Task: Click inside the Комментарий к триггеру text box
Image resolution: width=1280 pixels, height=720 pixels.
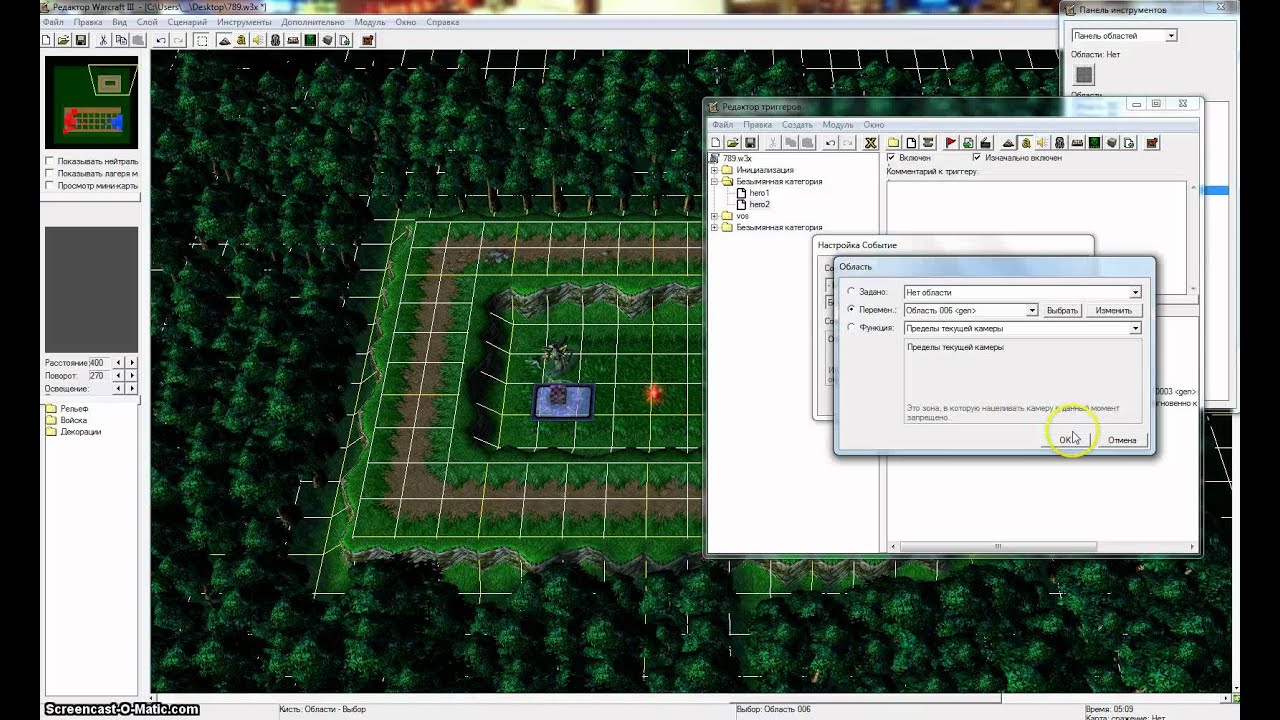Action: coord(1037,237)
